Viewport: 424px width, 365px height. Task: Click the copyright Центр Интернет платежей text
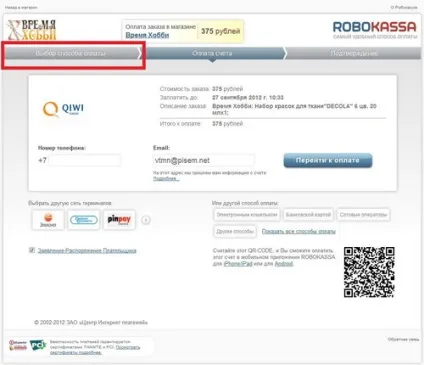[91, 322]
